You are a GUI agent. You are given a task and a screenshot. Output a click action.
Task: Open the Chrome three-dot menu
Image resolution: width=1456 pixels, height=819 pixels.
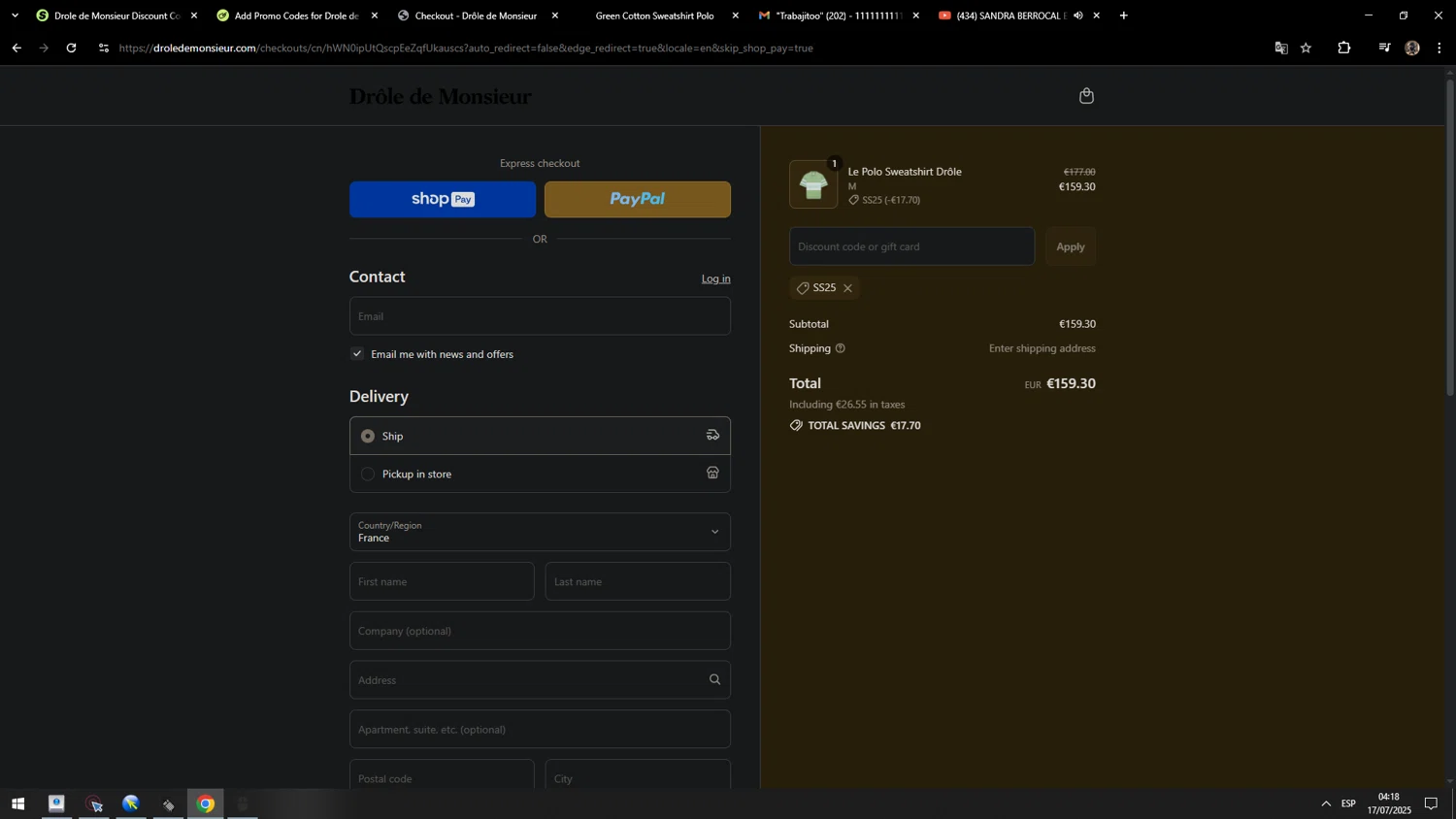pos(1439,48)
